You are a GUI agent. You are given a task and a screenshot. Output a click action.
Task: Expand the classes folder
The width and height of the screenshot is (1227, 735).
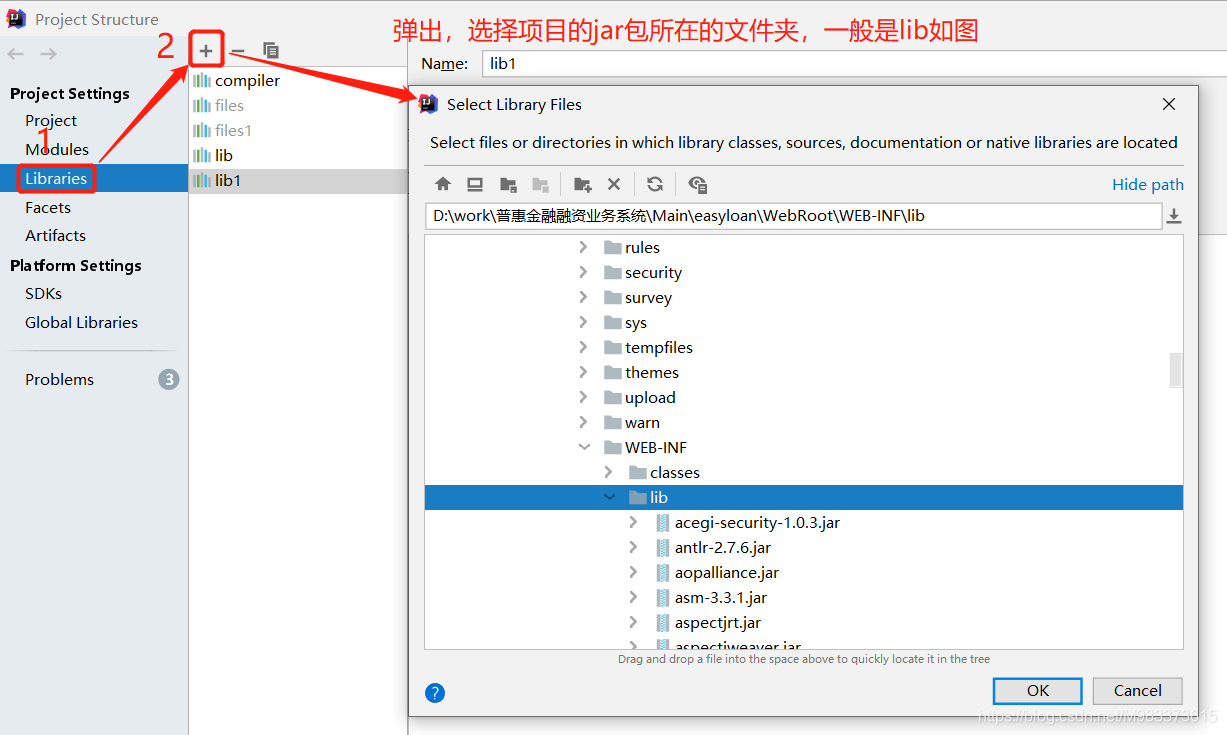coord(608,472)
